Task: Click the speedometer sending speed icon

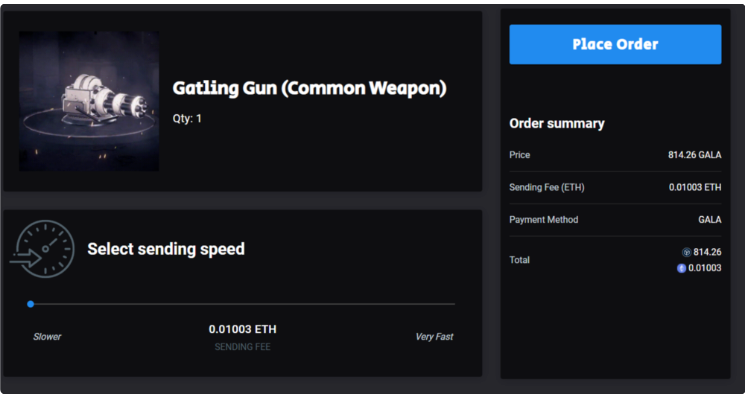Action: [x=43, y=249]
